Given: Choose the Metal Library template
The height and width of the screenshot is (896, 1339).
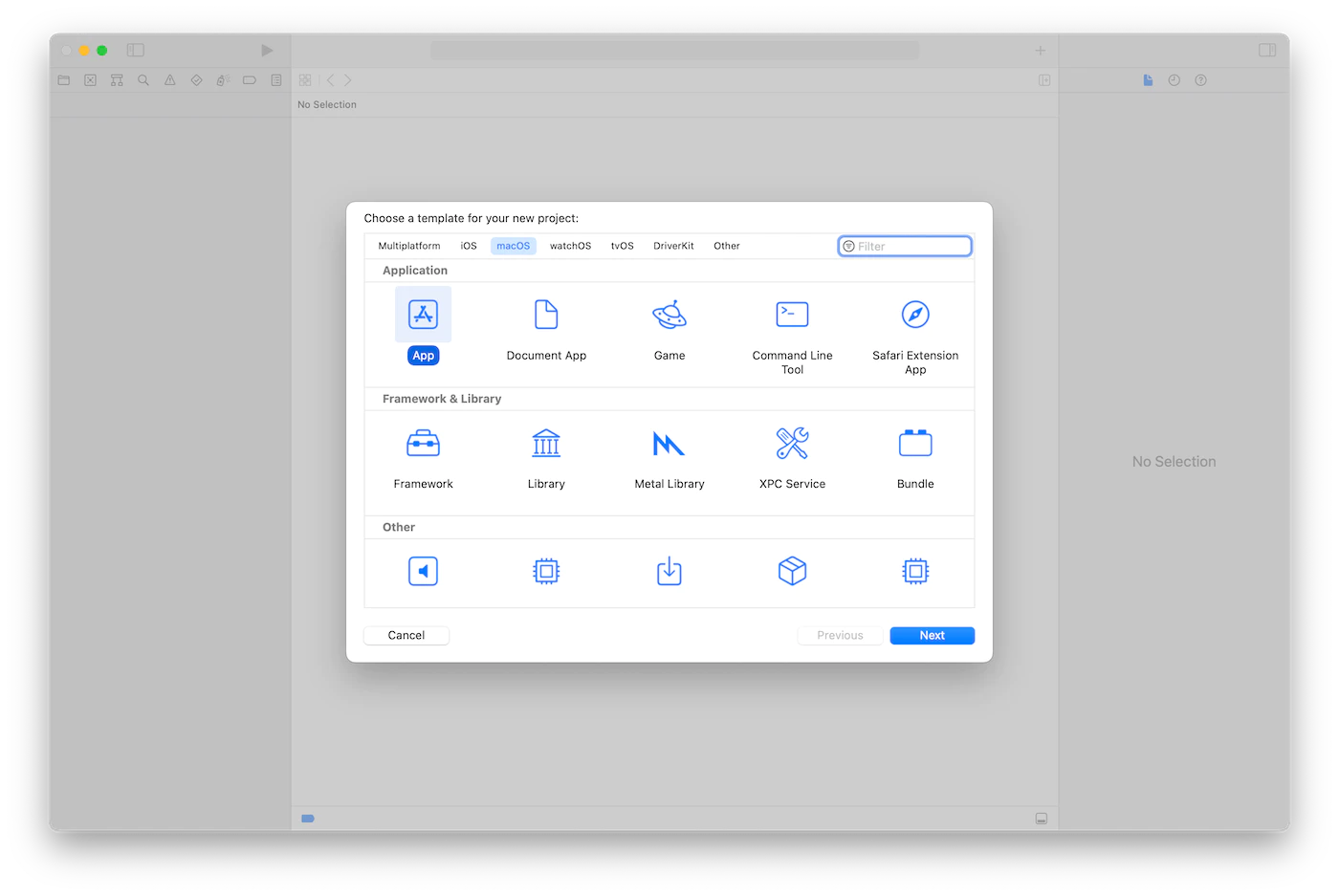Looking at the screenshot, I should (669, 444).
